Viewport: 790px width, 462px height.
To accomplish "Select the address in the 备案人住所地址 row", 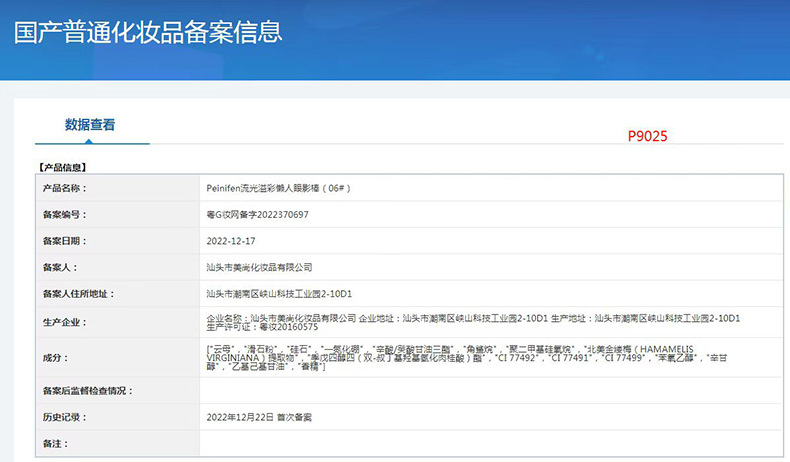I will coord(279,294).
